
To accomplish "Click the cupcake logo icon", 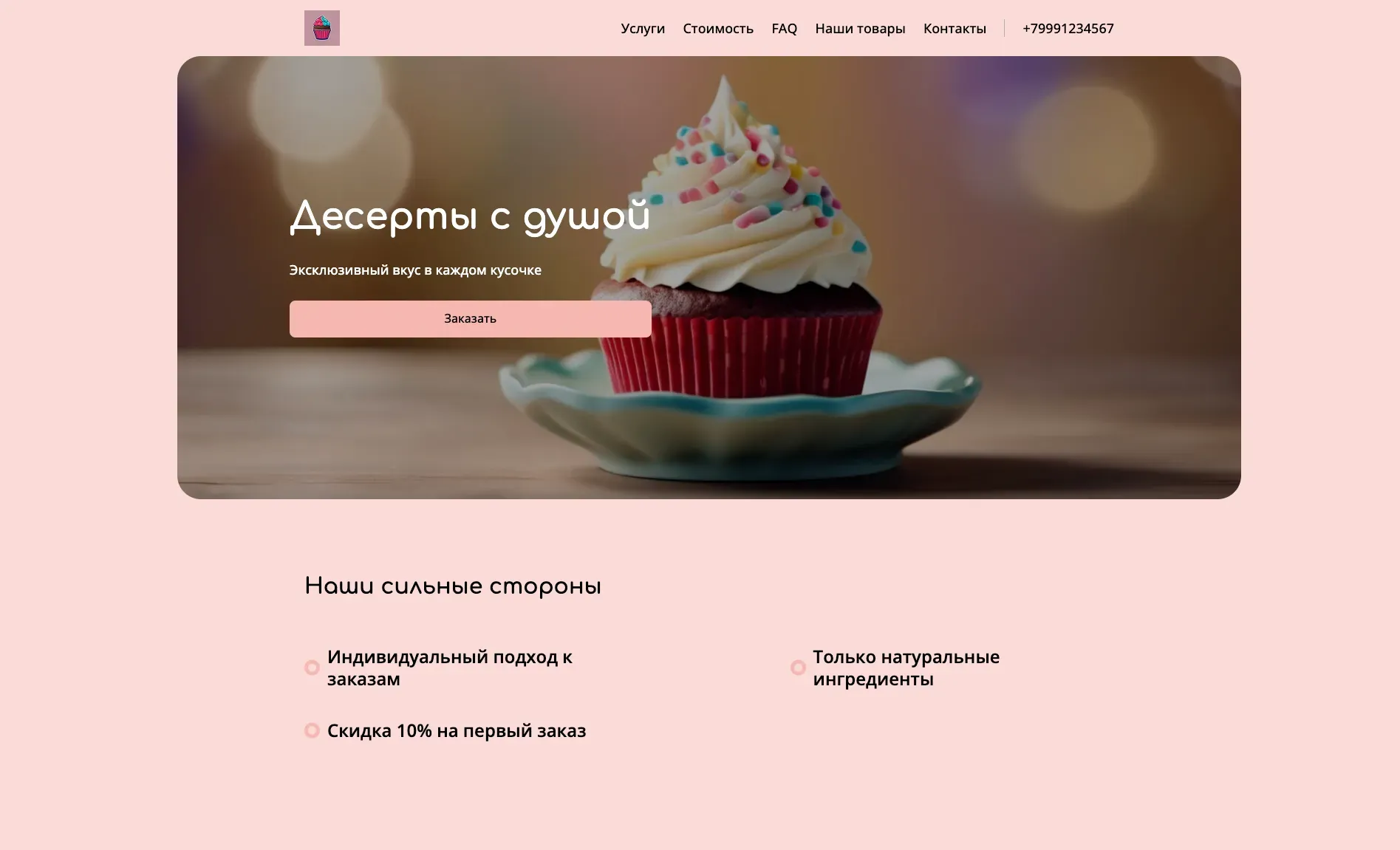I will pos(322,28).
